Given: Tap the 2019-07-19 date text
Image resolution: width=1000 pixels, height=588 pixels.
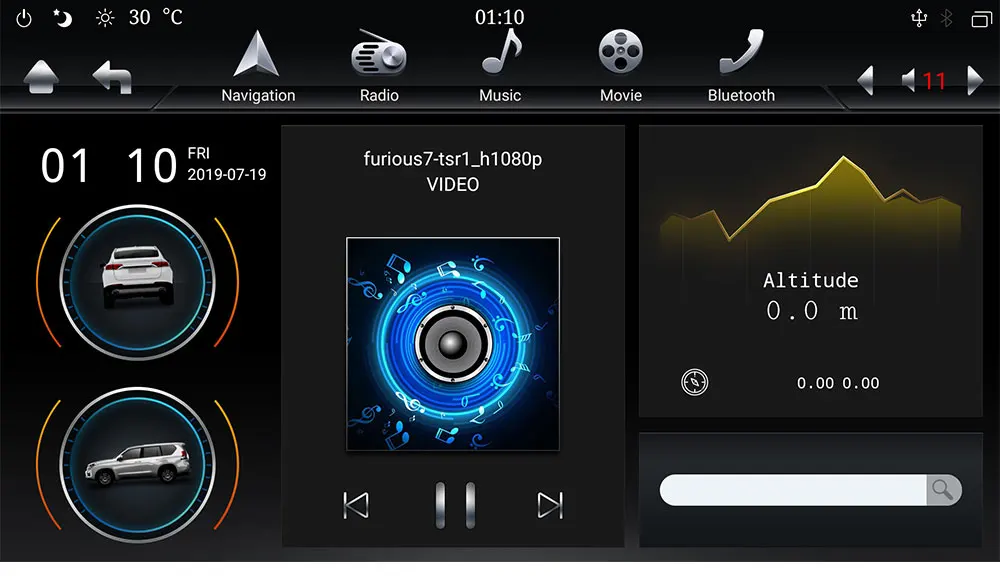Looking at the screenshot, I should (x=226, y=175).
